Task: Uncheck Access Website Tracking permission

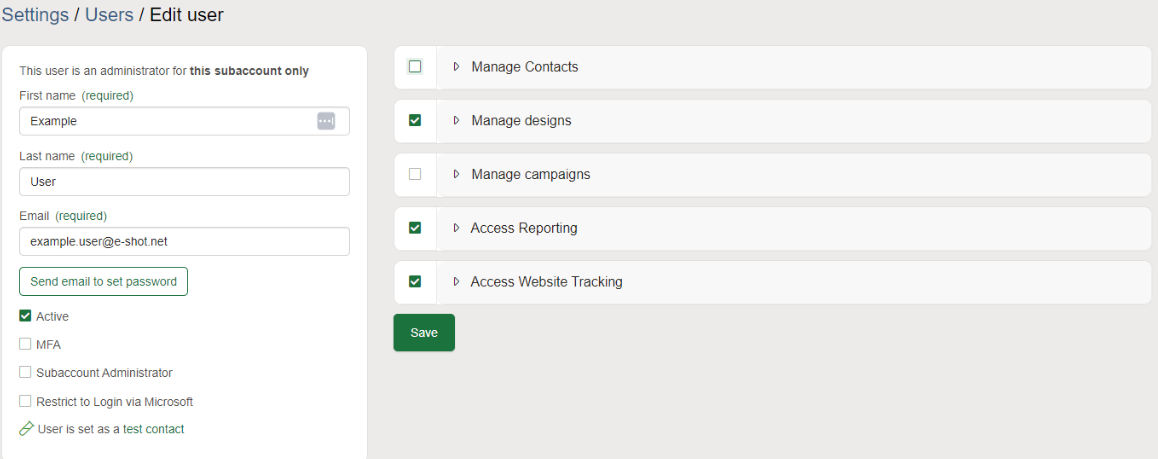Action: [x=415, y=282]
